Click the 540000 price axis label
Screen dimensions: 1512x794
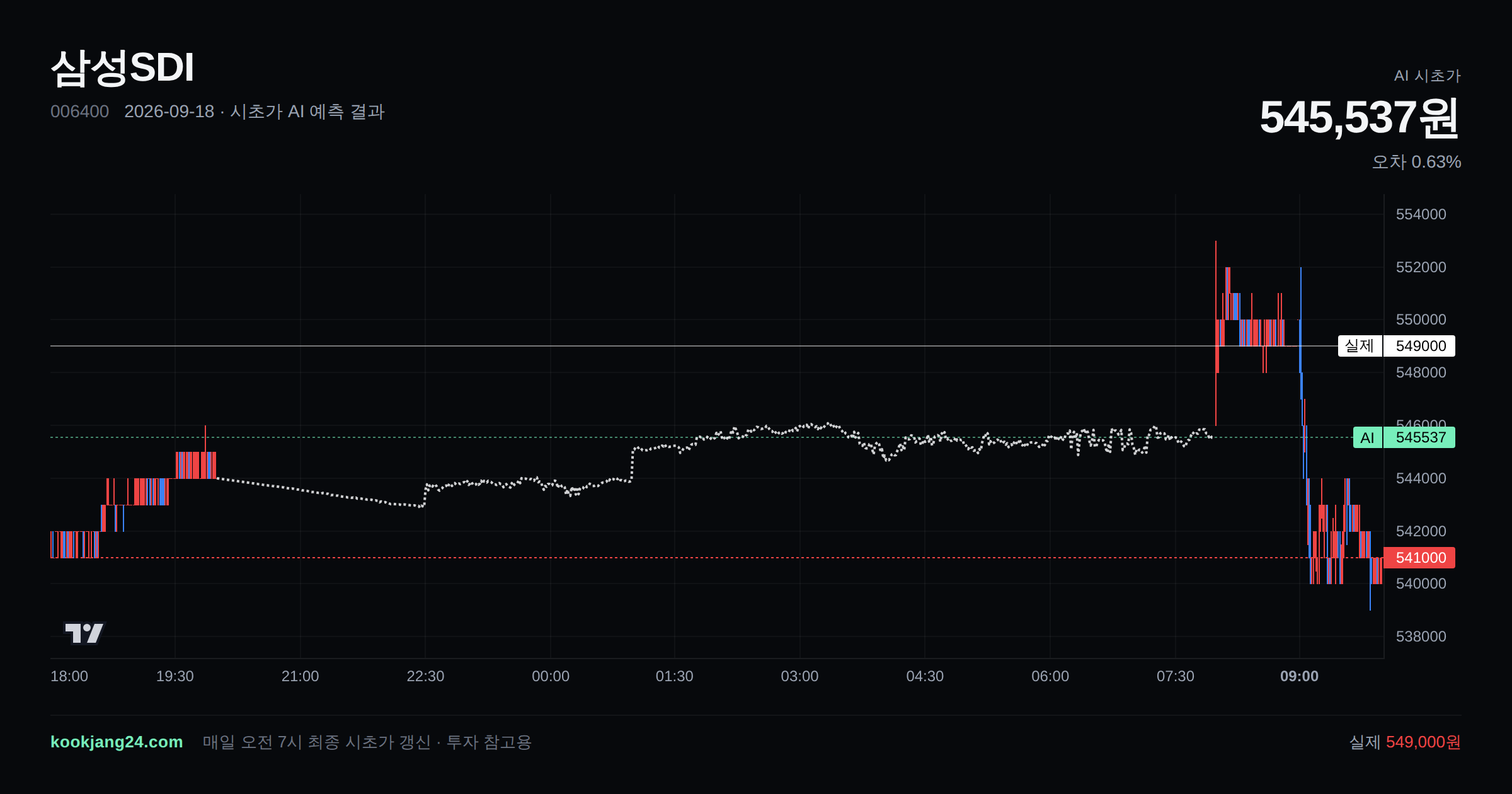[1421, 584]
